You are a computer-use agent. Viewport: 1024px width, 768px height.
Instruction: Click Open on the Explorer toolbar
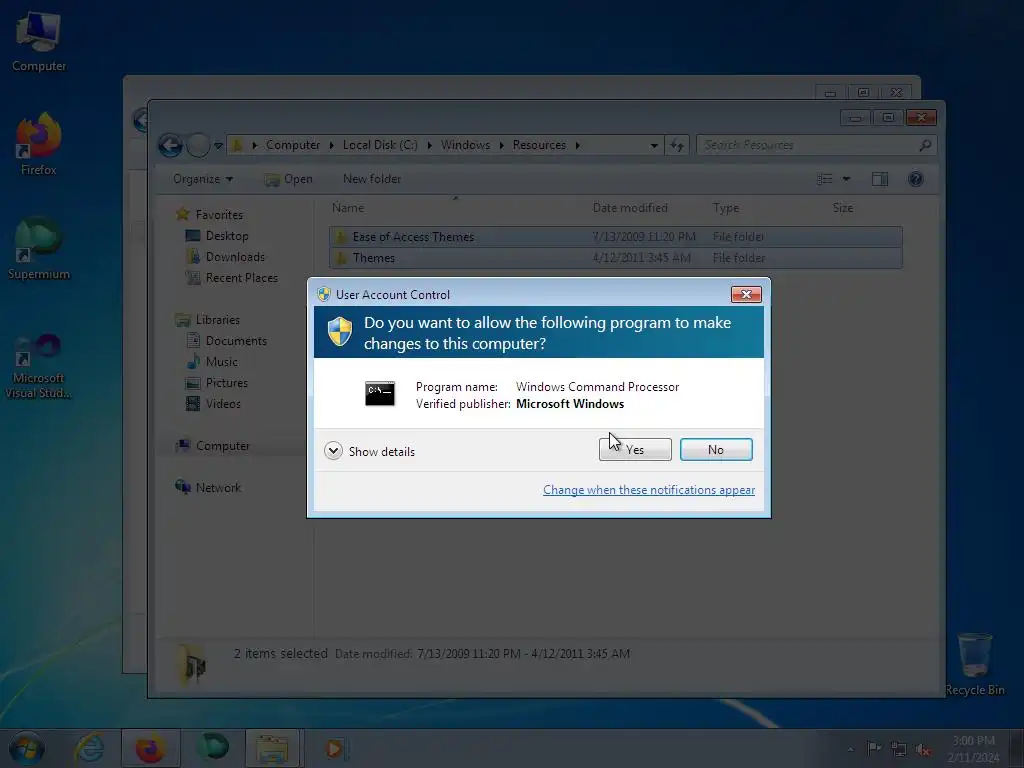tap(289, 179)
